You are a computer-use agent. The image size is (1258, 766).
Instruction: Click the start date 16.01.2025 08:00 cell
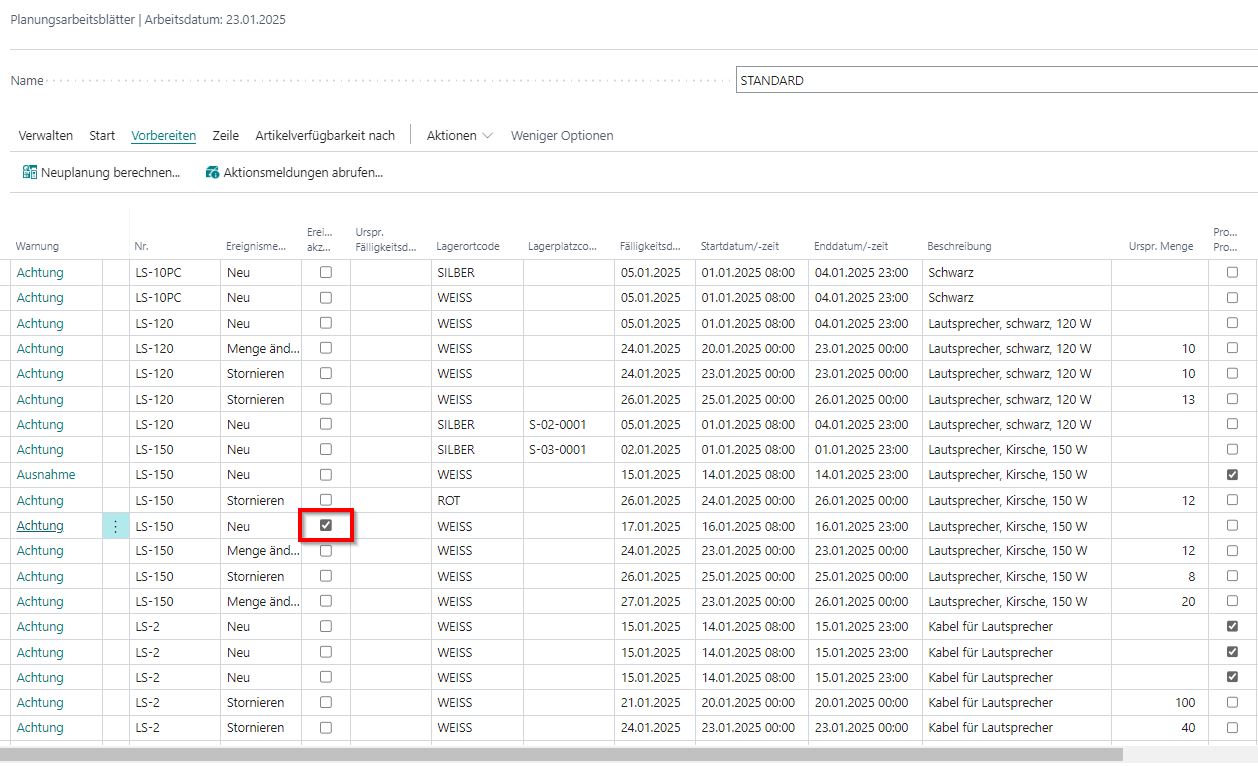click(752, 525)
